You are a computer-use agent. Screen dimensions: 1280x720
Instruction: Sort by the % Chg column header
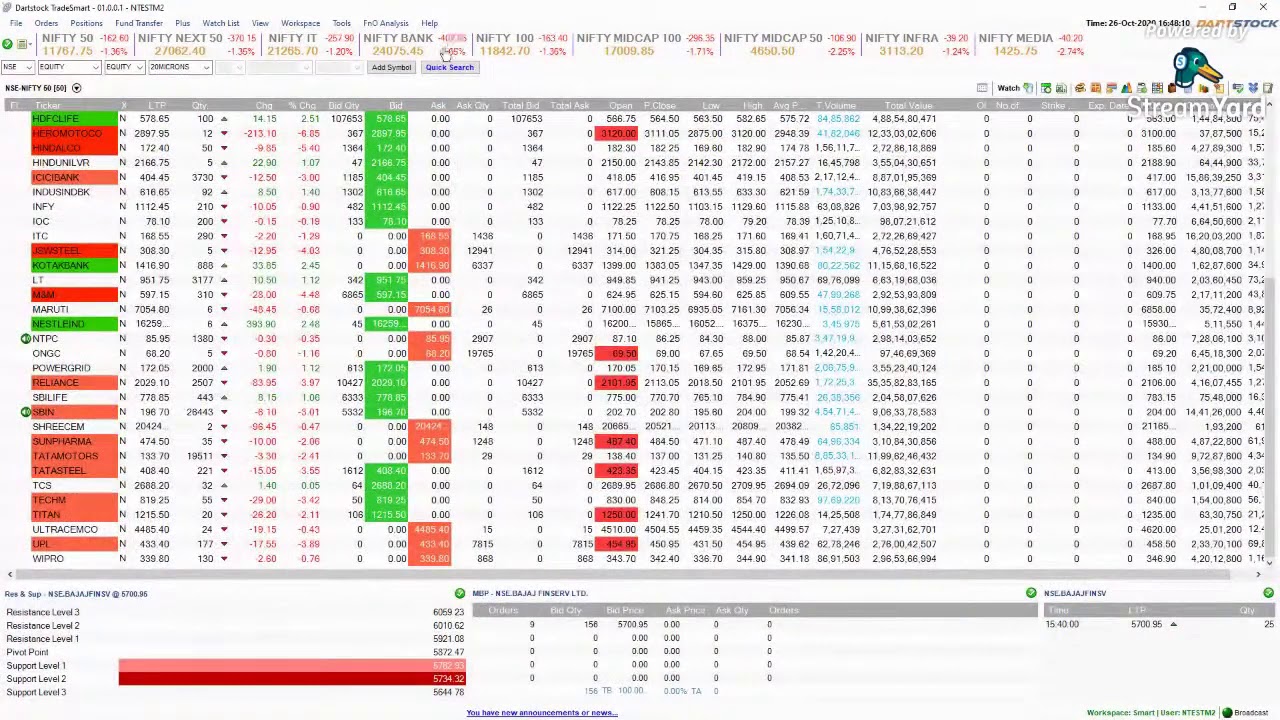(x=302, y=105)
